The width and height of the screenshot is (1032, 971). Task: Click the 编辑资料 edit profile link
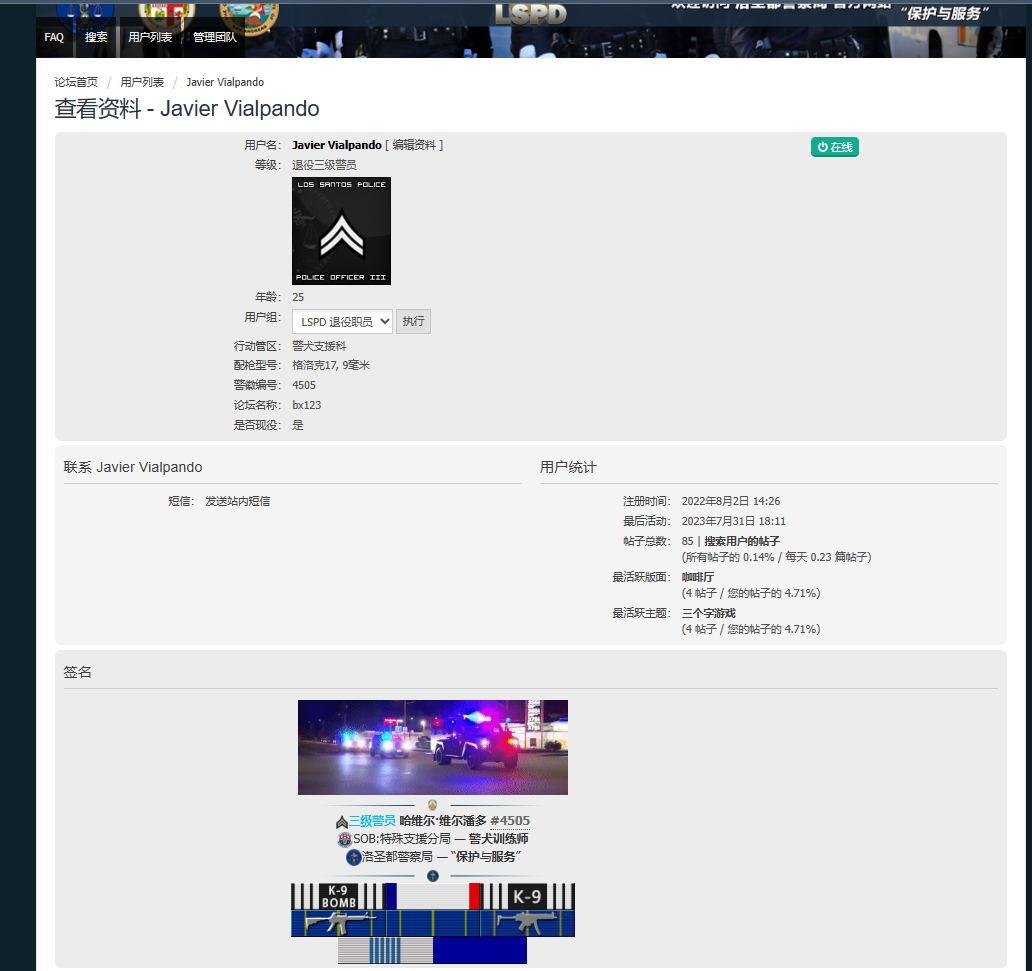(414, 145)
